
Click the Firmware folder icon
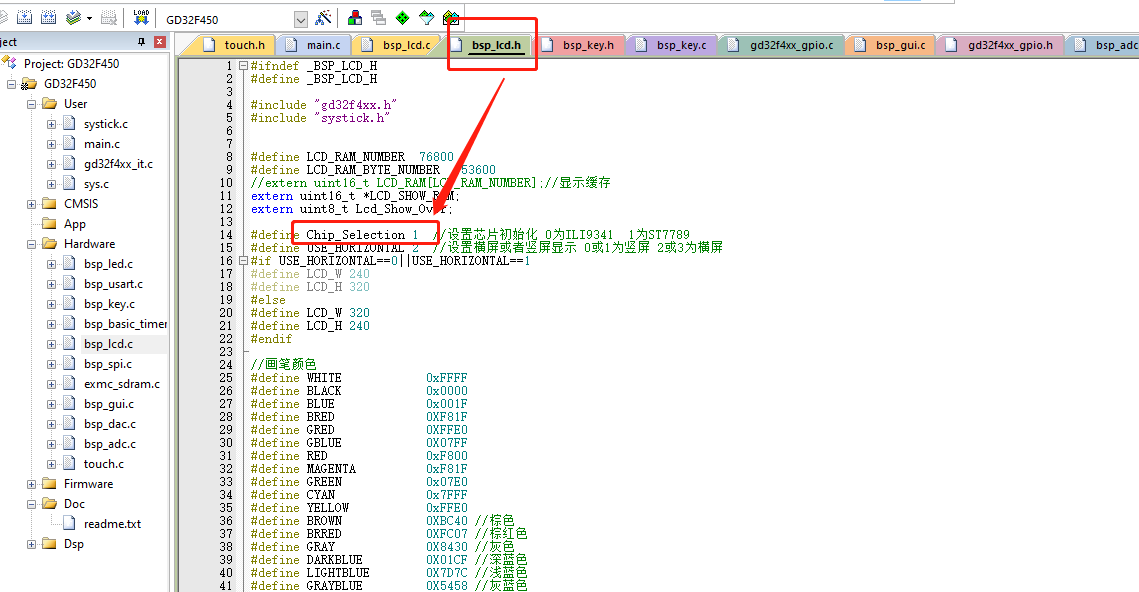click(x=49, y=483)
